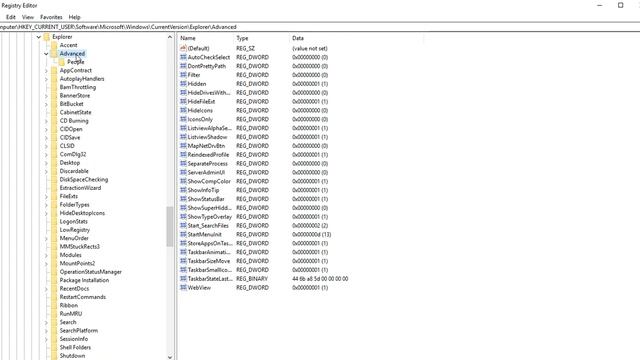Viewport: 640px width, 360px height.
Task: Collapse the Explorer key node
Action: (39, 37)
